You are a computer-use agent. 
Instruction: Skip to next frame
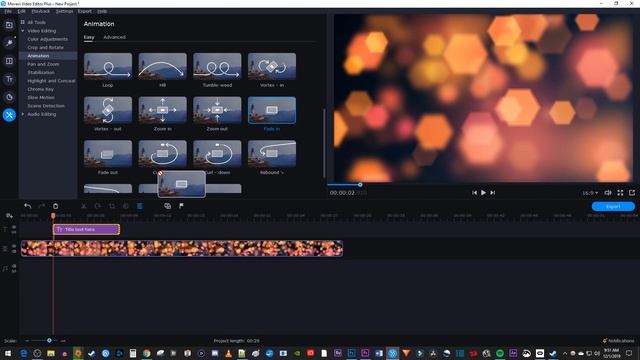point(493,193)
